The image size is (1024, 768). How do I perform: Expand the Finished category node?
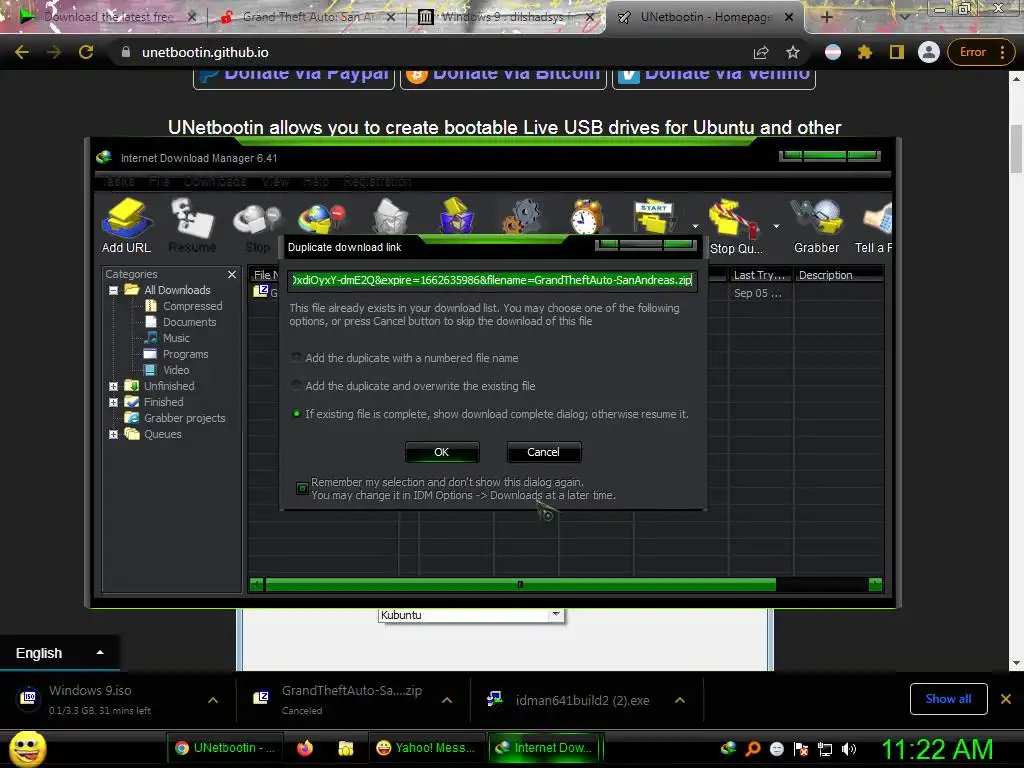coord(114,402)
